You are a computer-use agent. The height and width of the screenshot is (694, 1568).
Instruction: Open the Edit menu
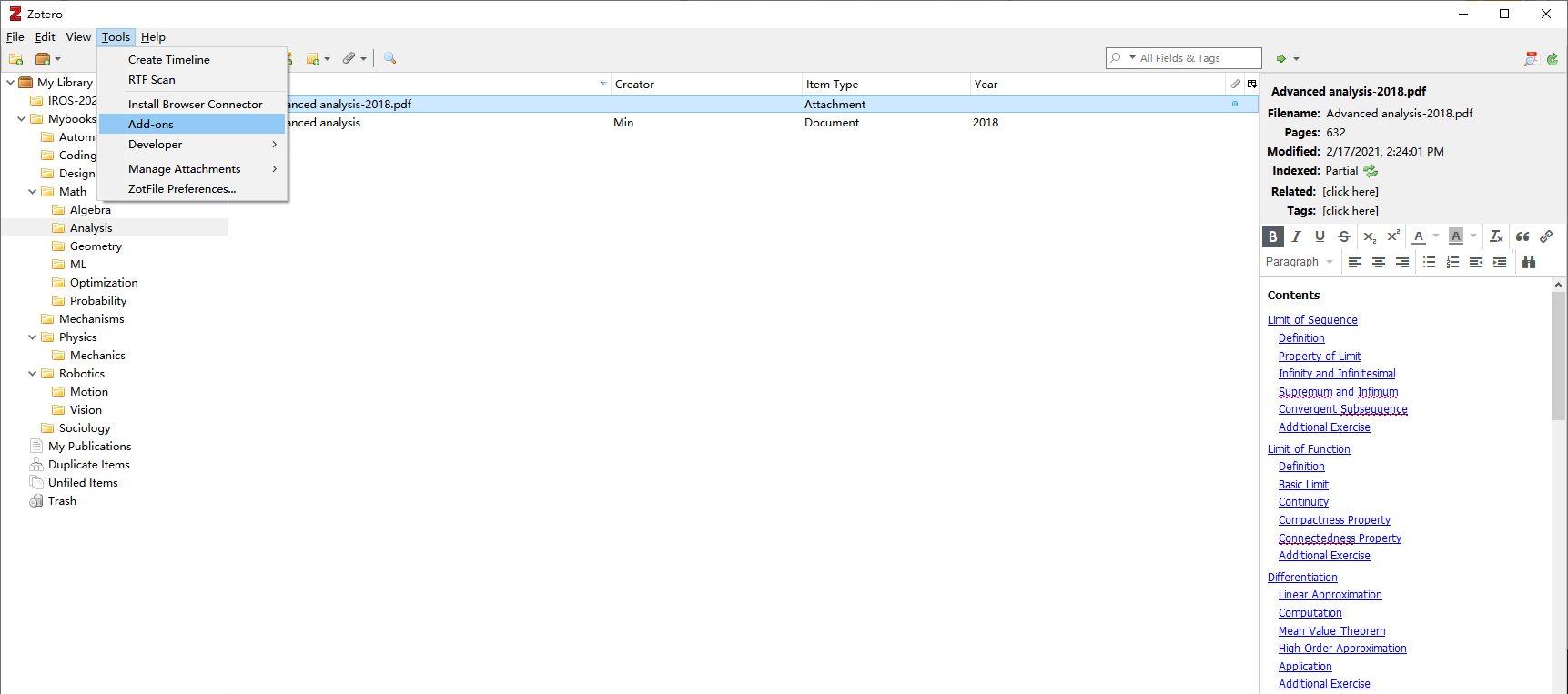pos(46,37)
